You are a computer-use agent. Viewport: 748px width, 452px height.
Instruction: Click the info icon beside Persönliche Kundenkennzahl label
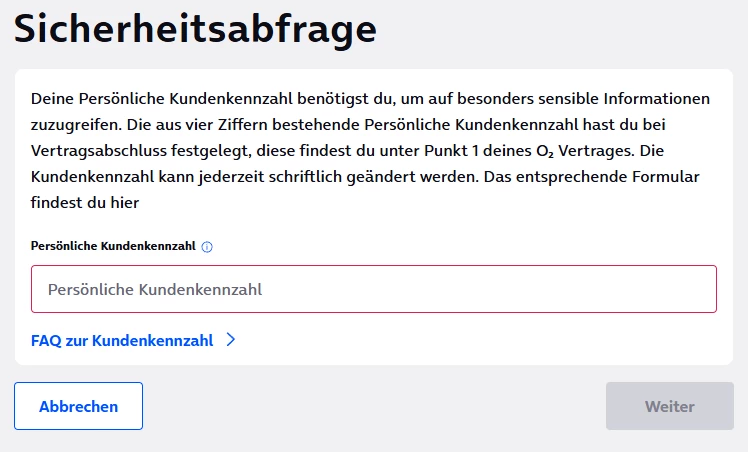click(207, 246)
